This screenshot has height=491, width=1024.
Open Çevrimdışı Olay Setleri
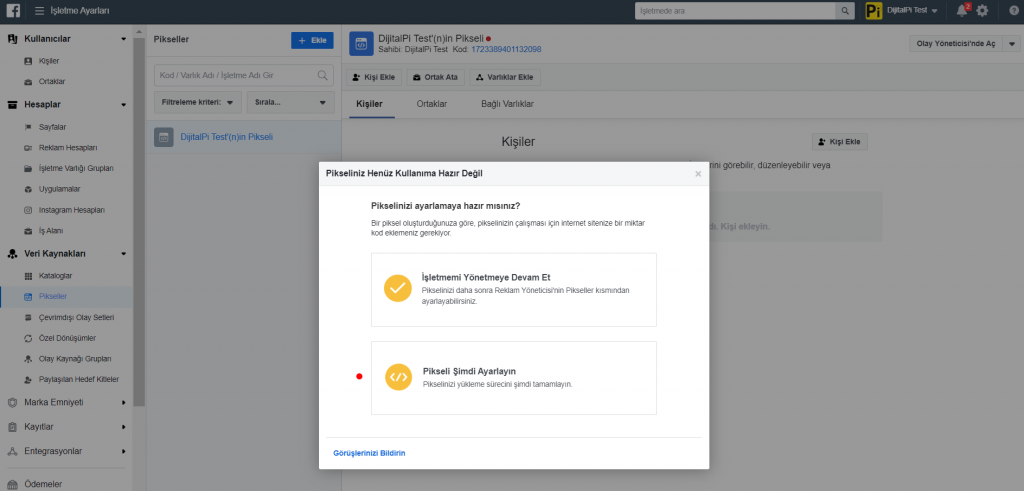coord(76,317)
